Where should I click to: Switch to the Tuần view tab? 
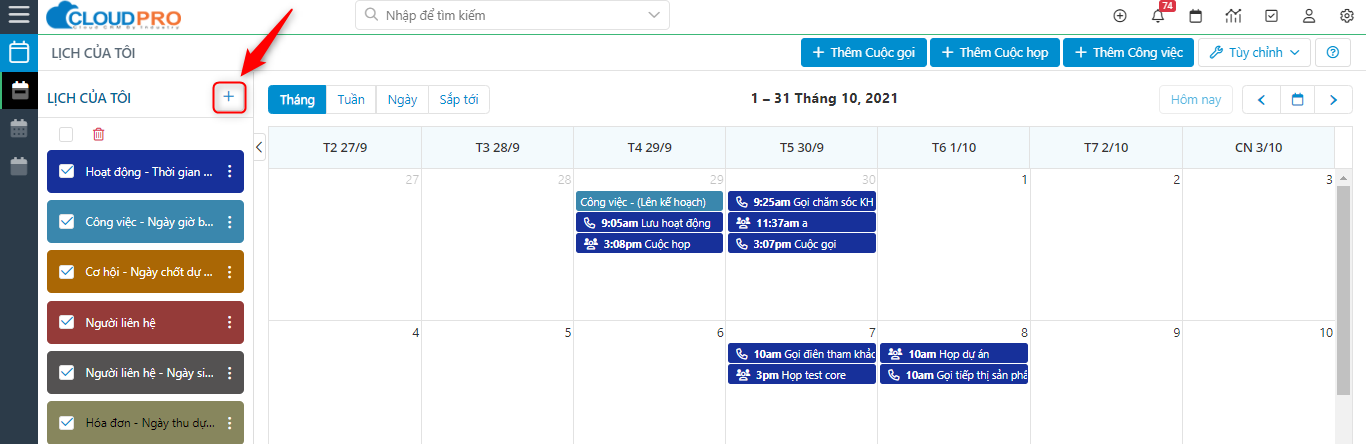coord(351,99)
